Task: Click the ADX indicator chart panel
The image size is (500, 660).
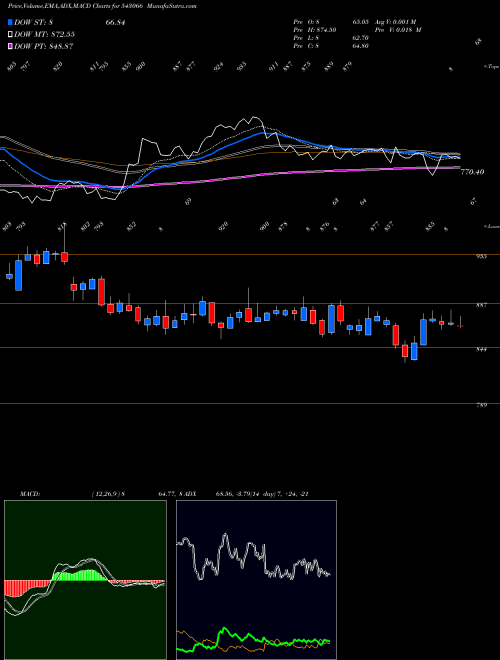Action: [256, 580]
